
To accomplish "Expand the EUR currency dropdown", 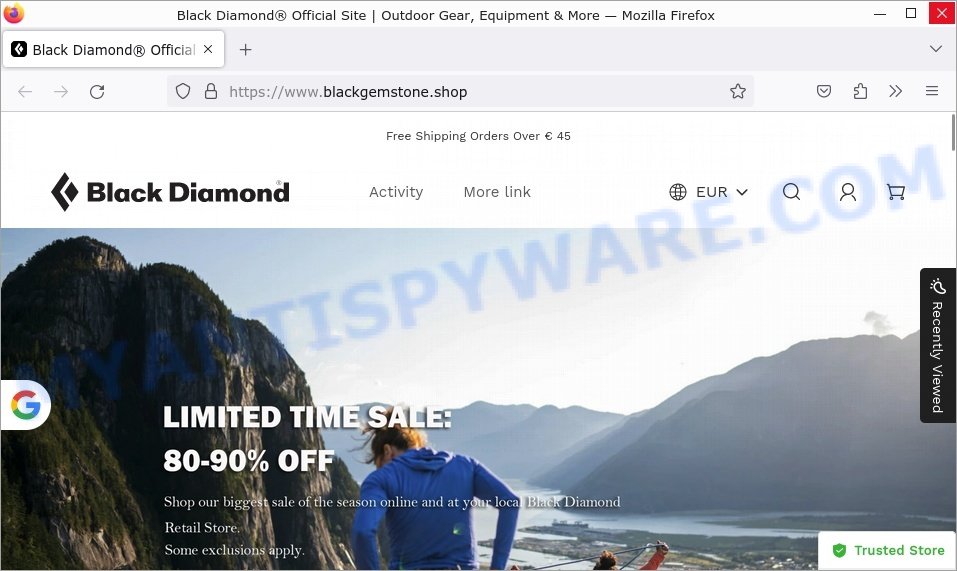I will click(708, 192).
